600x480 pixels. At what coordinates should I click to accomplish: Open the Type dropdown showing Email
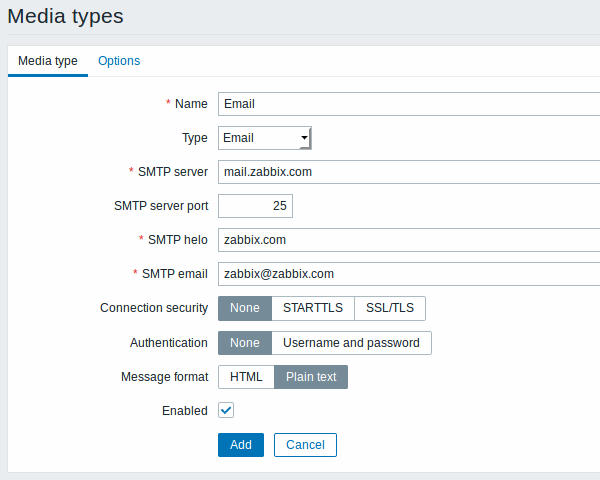click(x=265, y=138)
